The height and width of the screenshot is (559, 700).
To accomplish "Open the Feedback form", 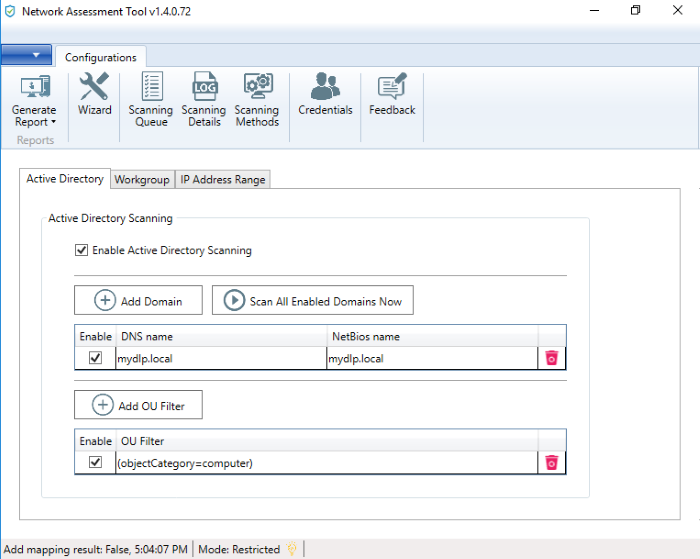I will pyautogui.click(x=391, y=96).
